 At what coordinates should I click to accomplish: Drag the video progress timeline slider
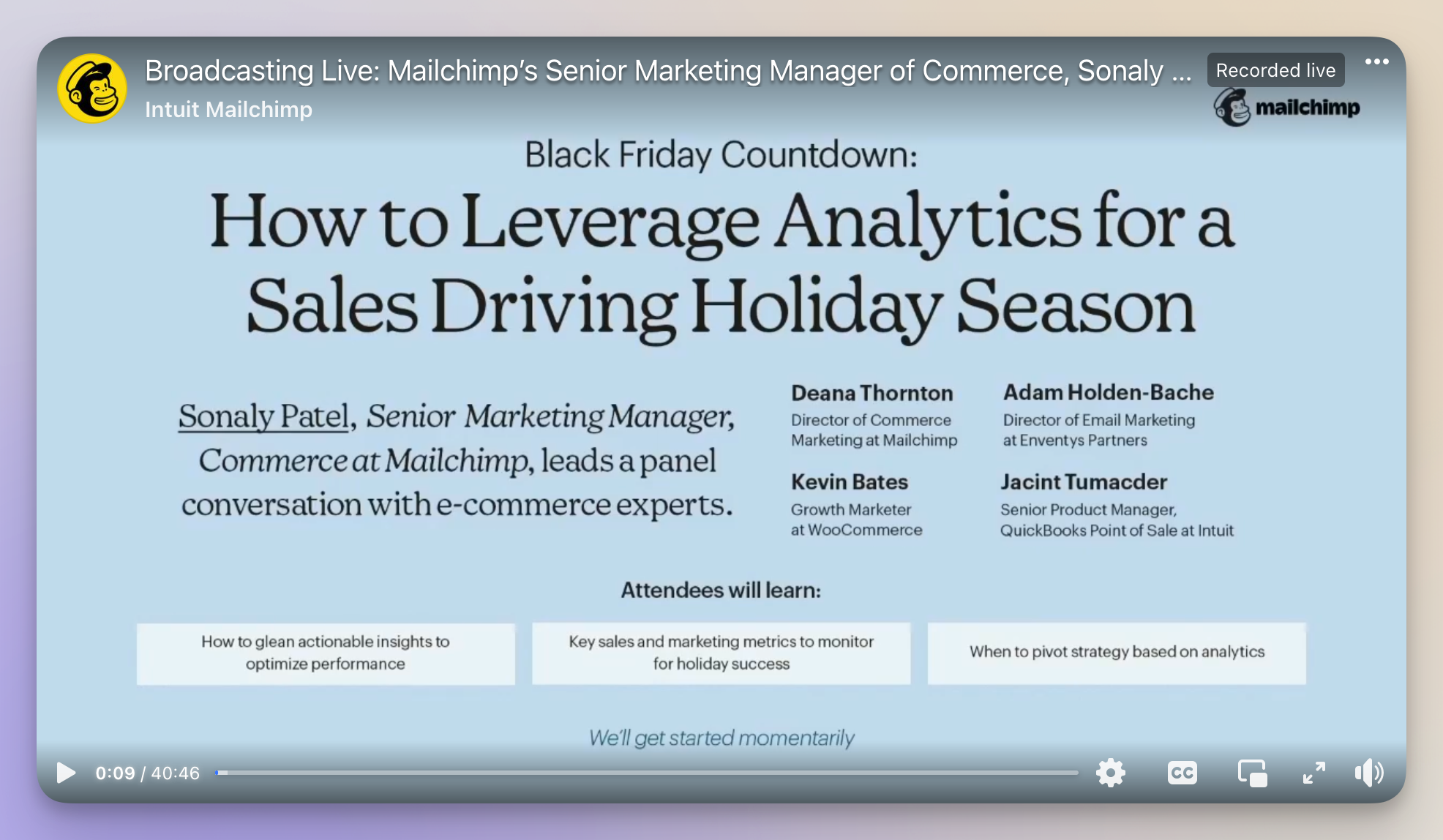(x=221, y=773)
